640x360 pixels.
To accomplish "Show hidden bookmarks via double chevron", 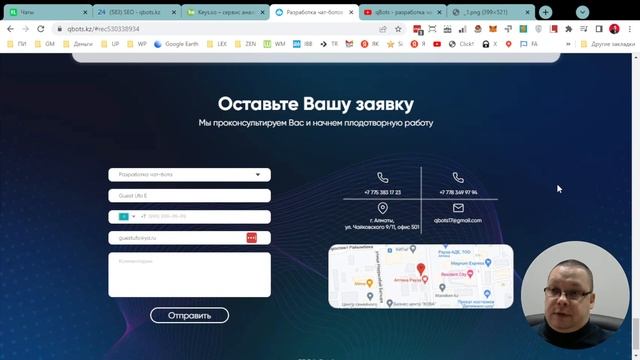I will tap(568, 44).
